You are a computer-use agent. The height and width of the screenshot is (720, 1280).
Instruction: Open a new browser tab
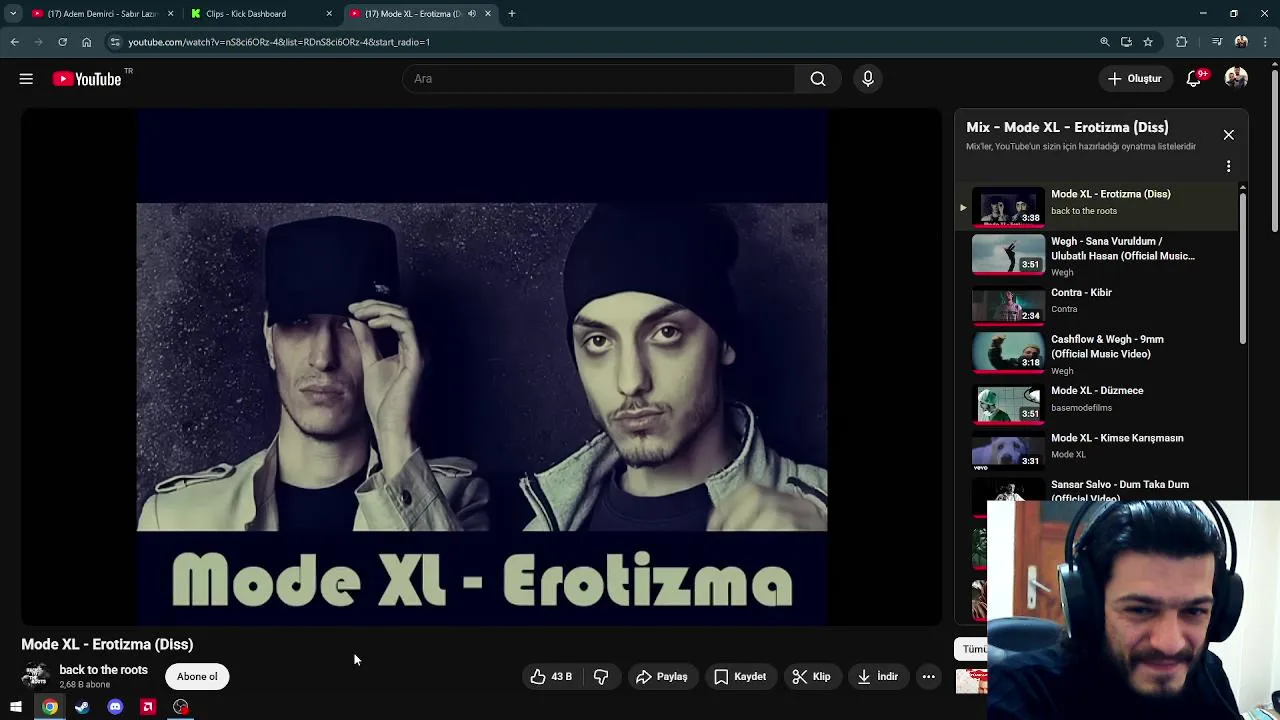(511, 14)
